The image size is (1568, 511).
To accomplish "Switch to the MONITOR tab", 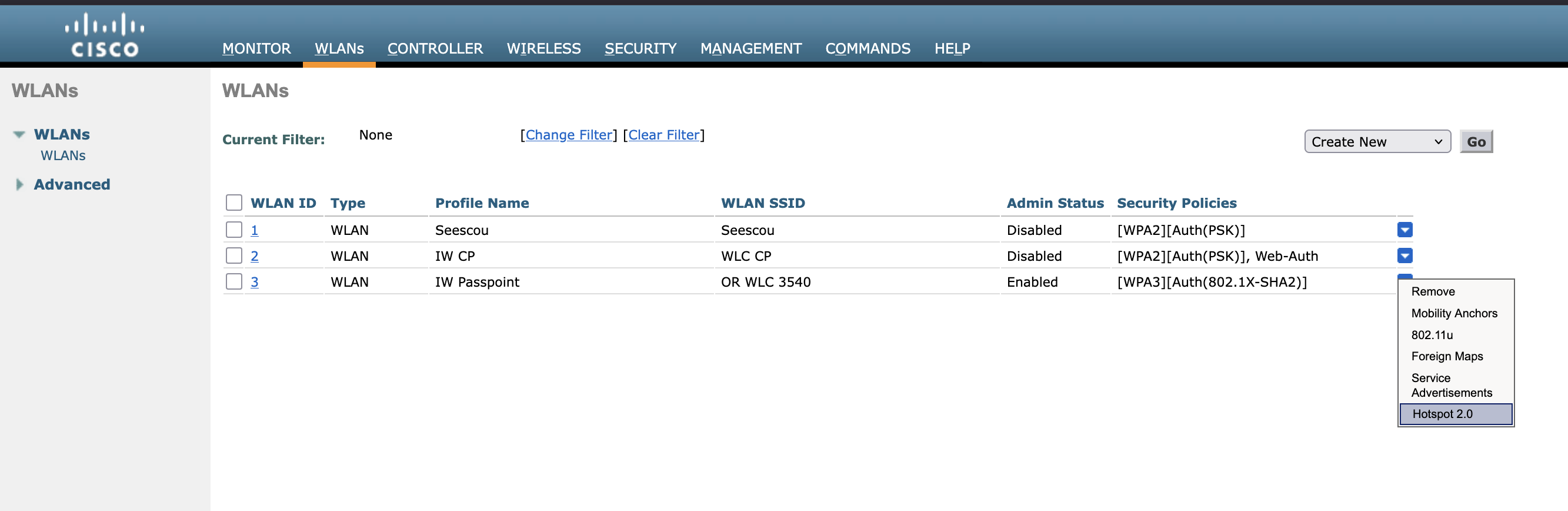I will (256, 49).
